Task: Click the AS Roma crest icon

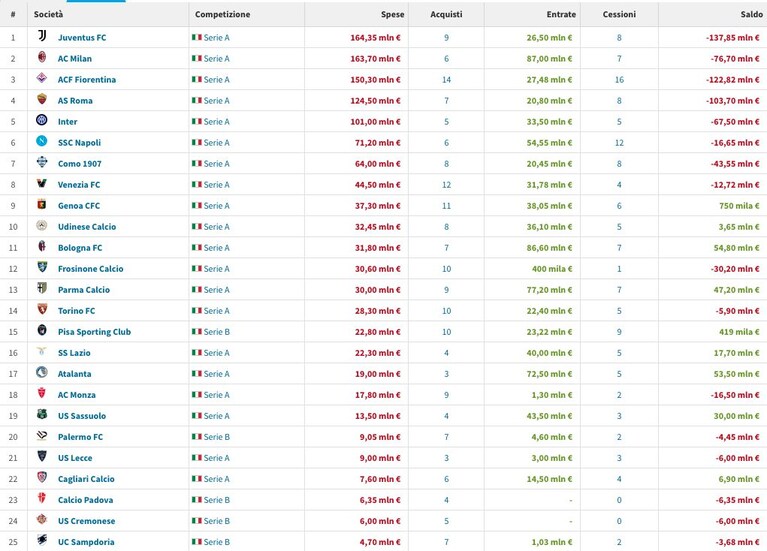Action: (42, 99)
